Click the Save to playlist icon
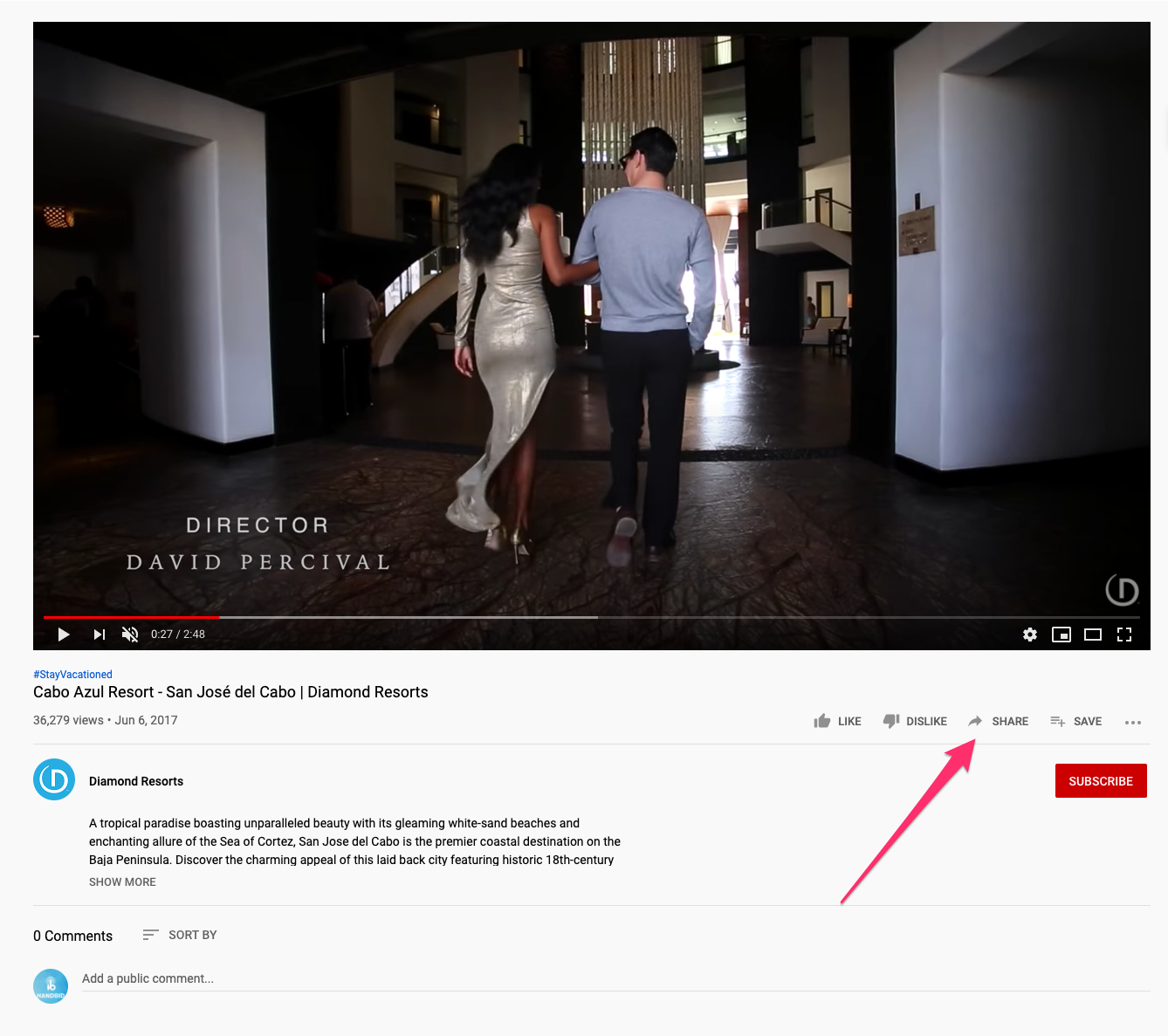Viewport: 1168px width, 1036px height. (1058, 721)
